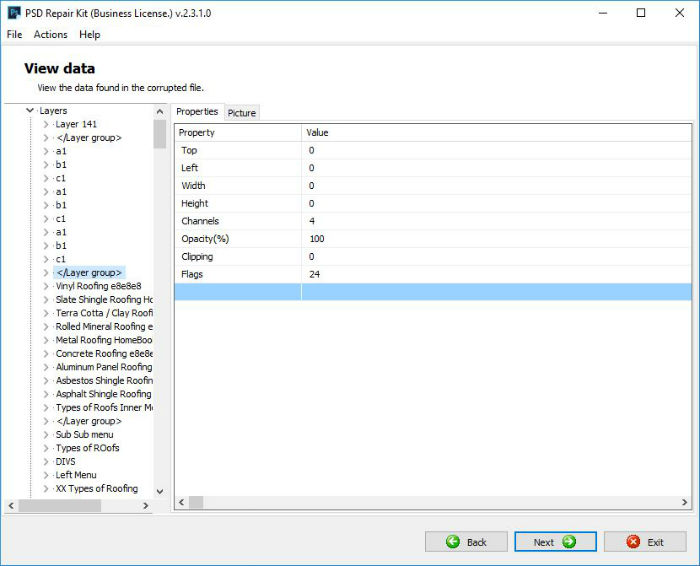The width and height of the screenshot is (700, 566).
Task: Expand the Layer 141 tree node
Action: point(46,124)
